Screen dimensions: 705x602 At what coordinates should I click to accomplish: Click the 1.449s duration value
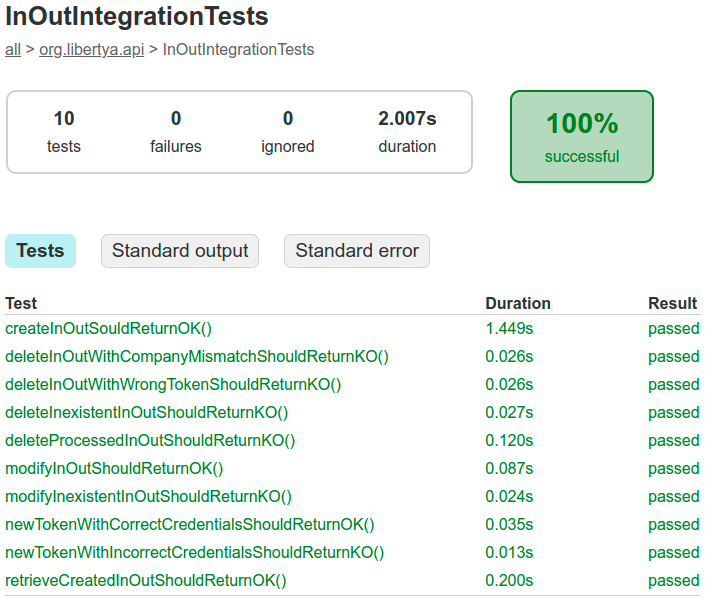tap(509, 329)
